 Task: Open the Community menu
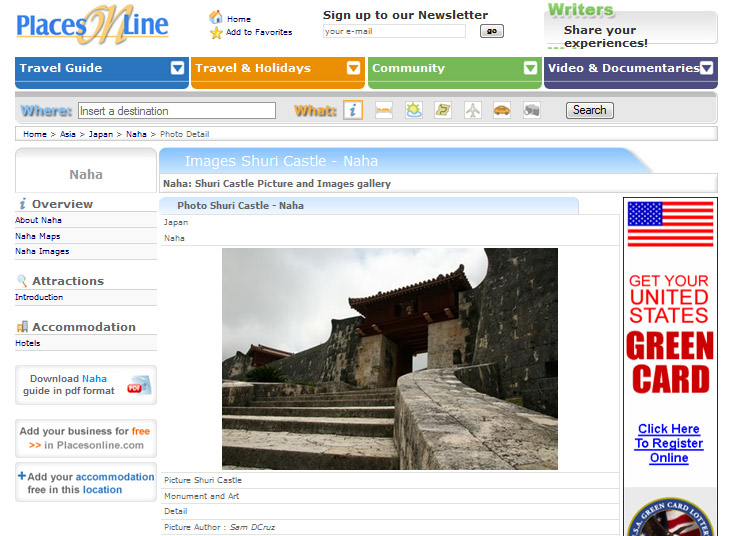(455, 73)
